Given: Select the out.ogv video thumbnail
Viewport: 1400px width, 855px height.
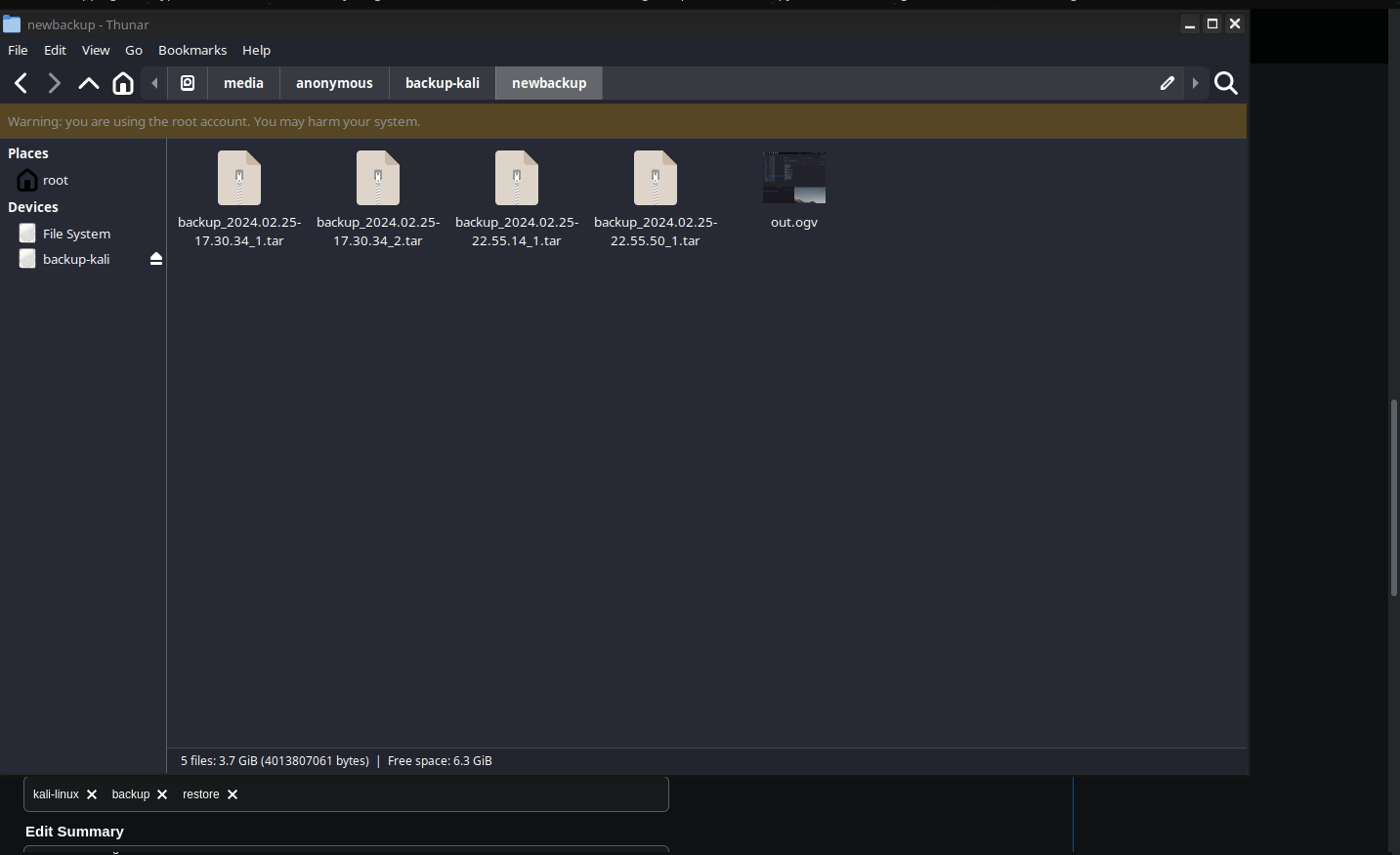Looking at the screenshot, I should pos(794,178).
